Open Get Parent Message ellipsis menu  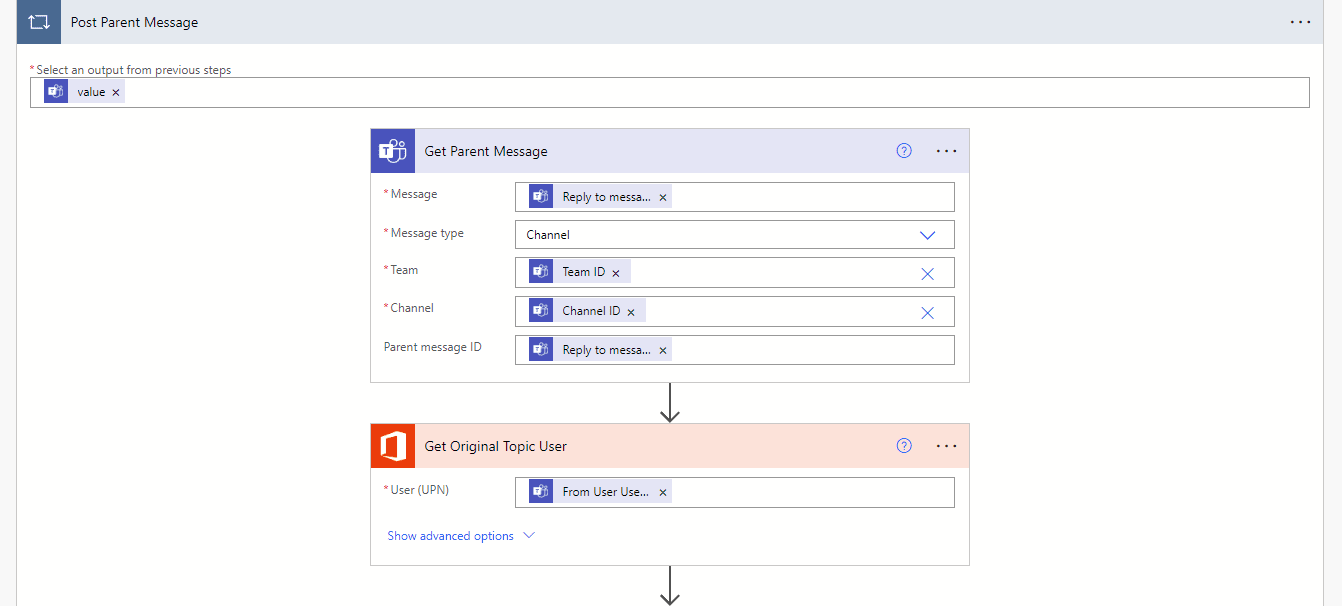[946, 151]
